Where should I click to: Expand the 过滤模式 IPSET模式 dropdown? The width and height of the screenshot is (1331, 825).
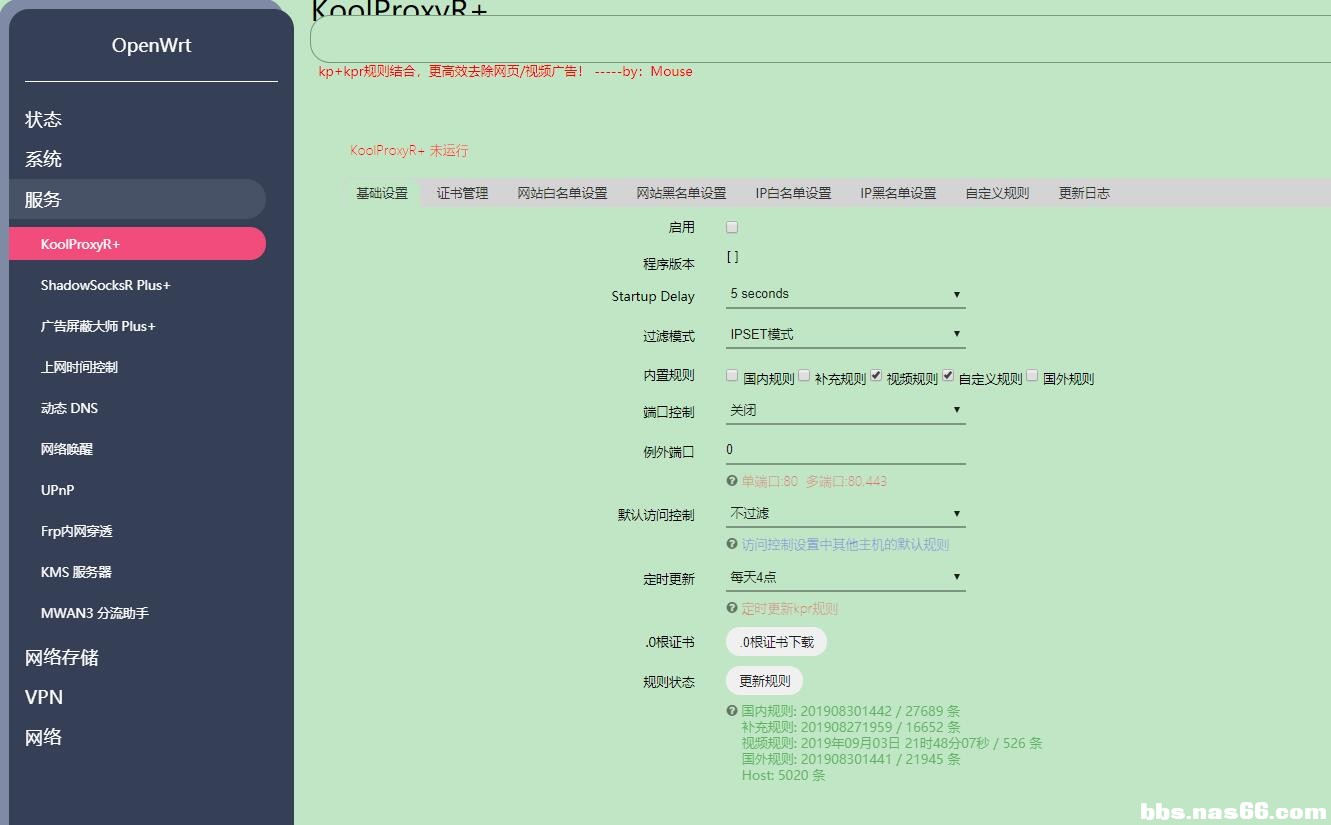tap(845, 335)
